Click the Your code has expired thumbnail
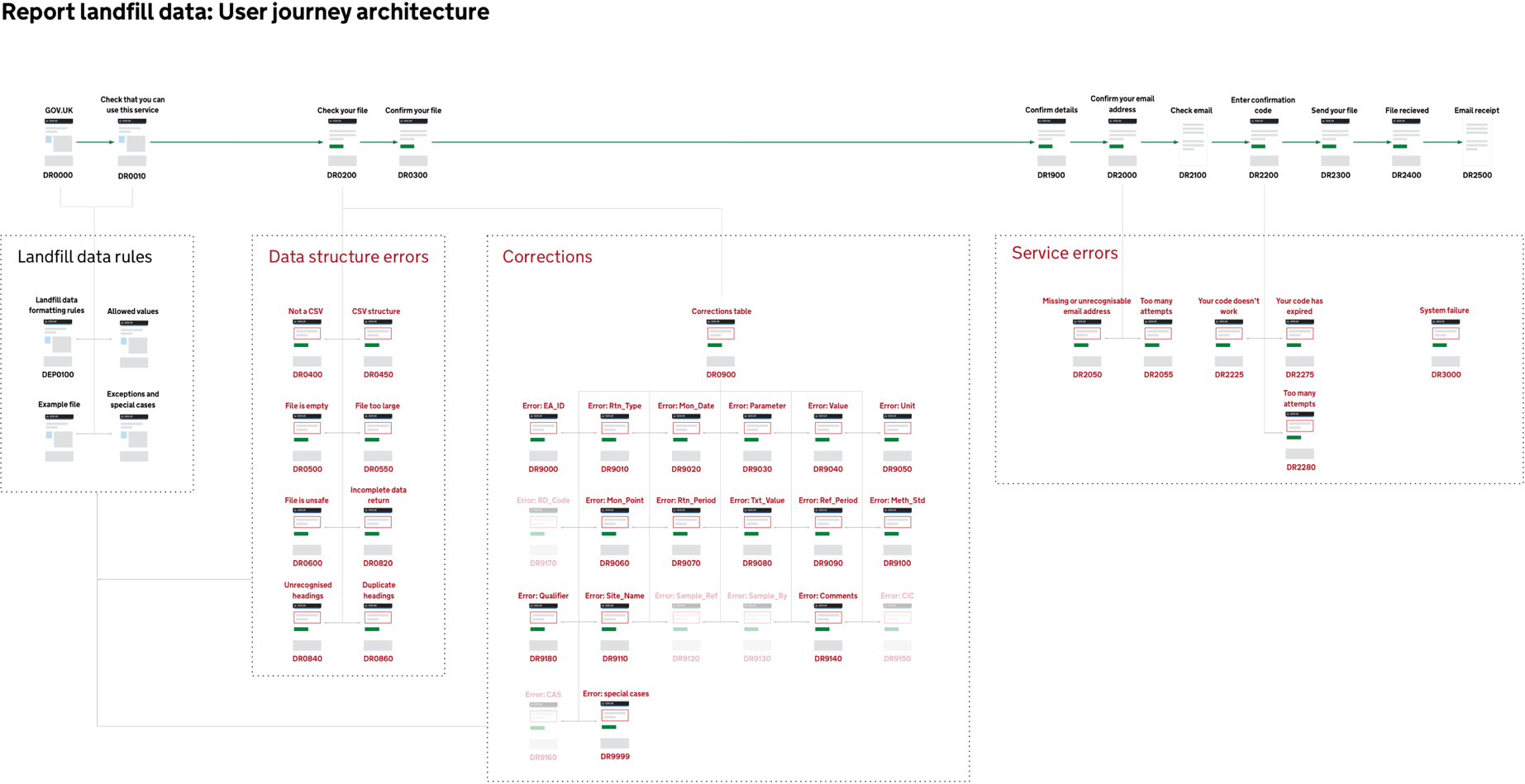The image size is (1525, 784). [1299, 343]
